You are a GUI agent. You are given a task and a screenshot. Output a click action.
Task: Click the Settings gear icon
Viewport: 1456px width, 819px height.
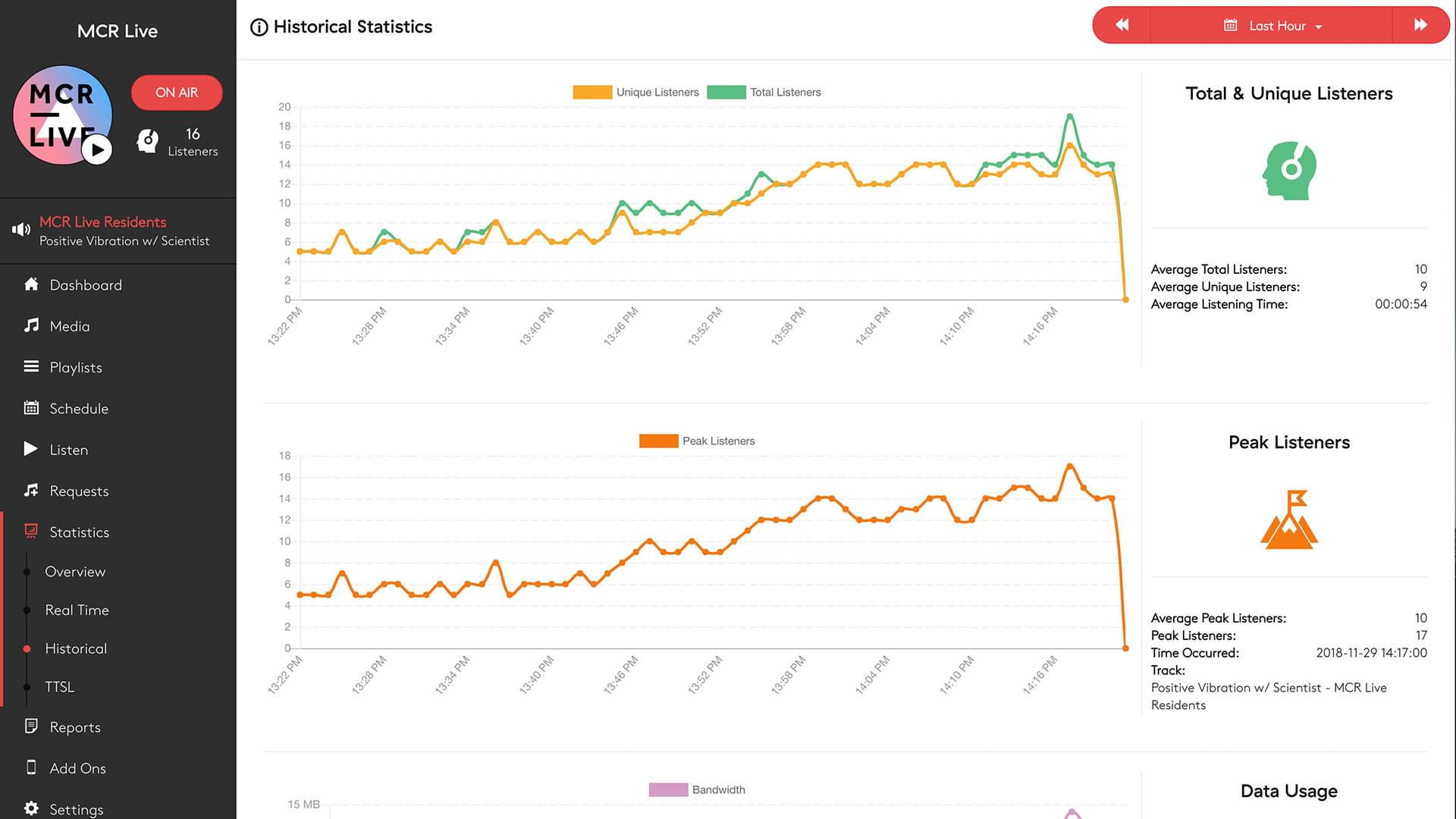[31, 808]
